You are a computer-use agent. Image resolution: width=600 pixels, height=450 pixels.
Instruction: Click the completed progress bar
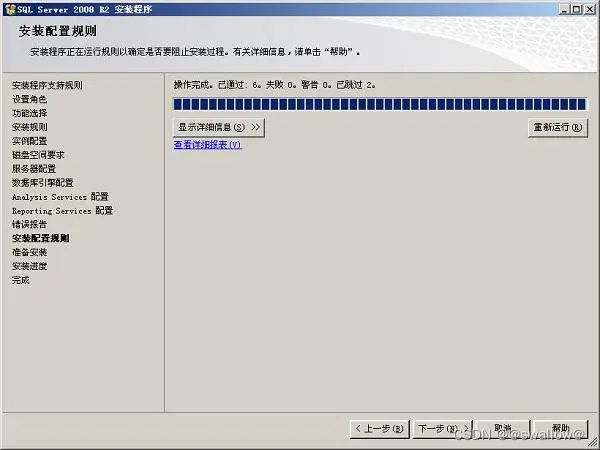click(380, 104)
